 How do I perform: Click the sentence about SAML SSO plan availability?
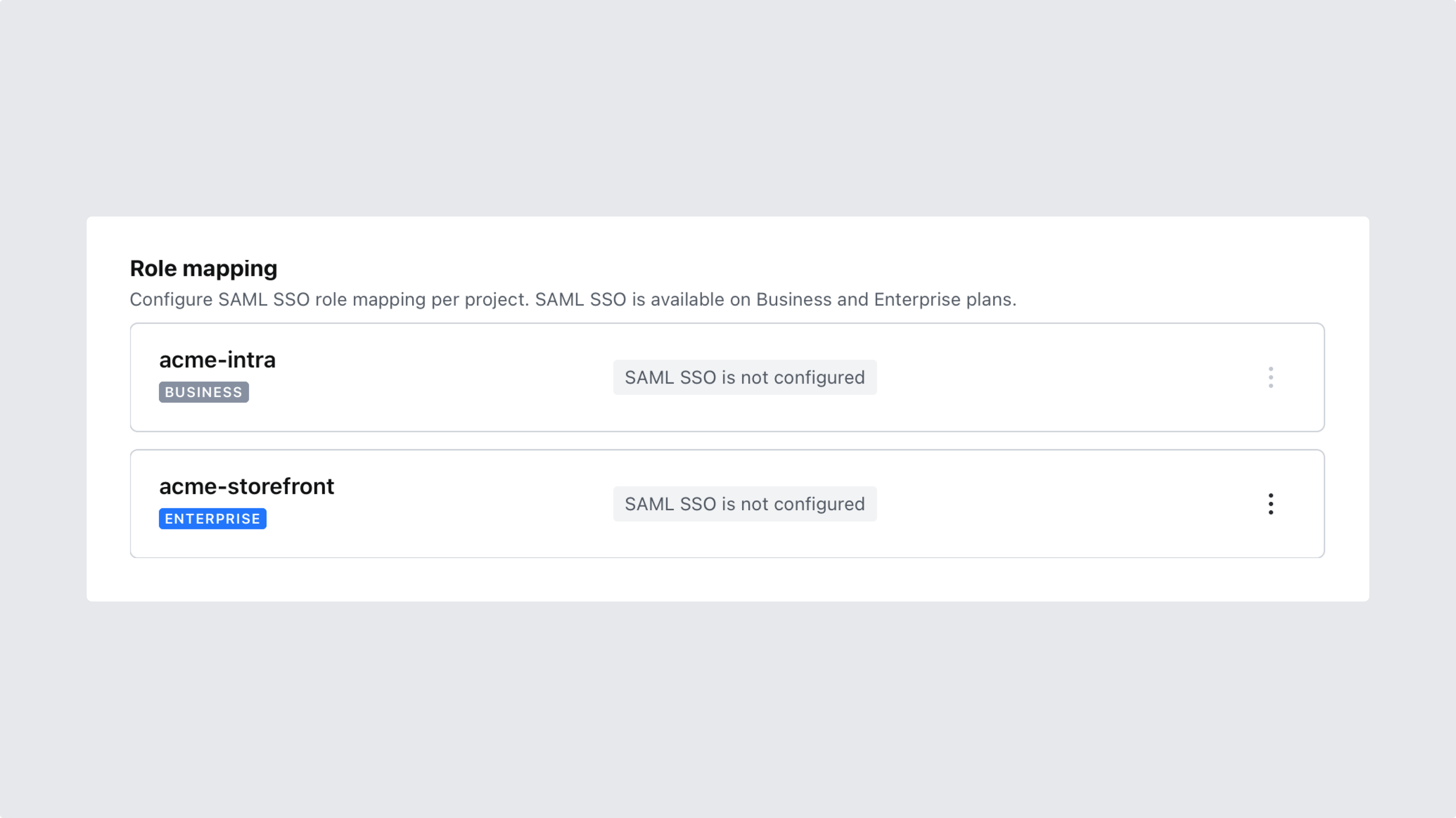(775, 299)
